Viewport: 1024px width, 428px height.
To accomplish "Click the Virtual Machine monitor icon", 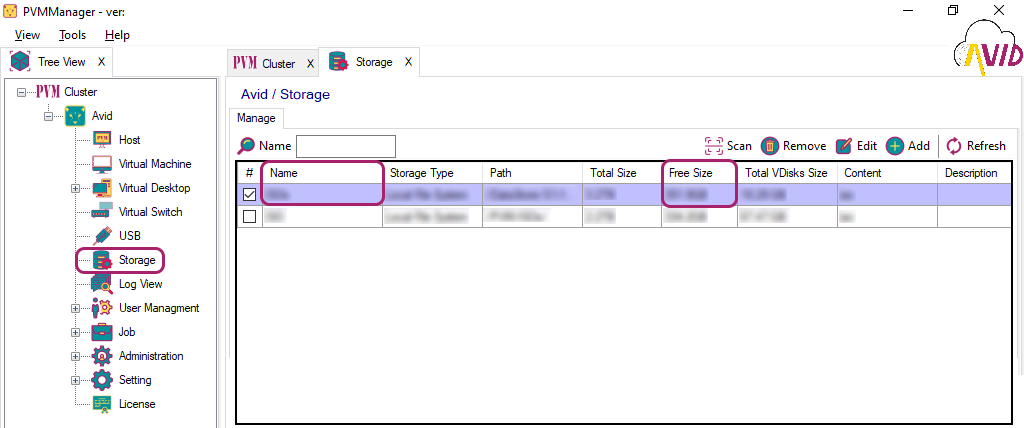I will 103,164.
